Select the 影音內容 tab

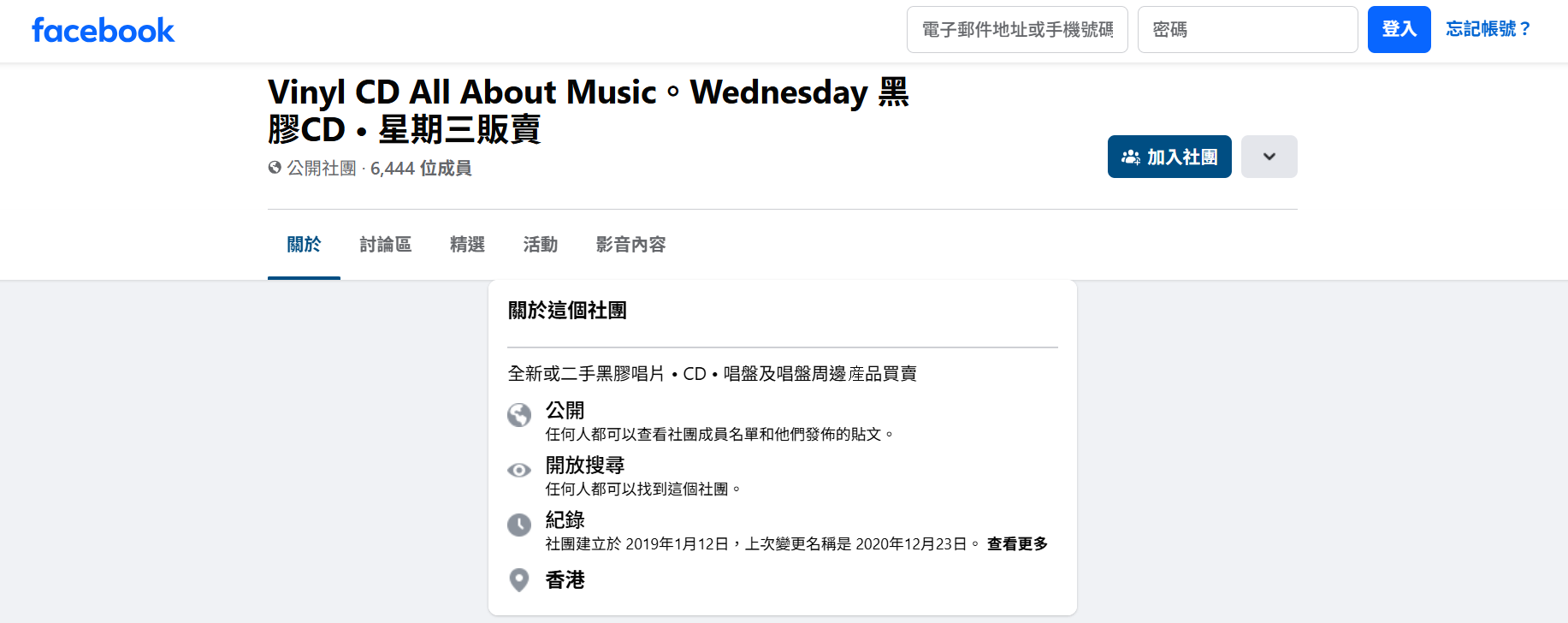tap(630, 245)
